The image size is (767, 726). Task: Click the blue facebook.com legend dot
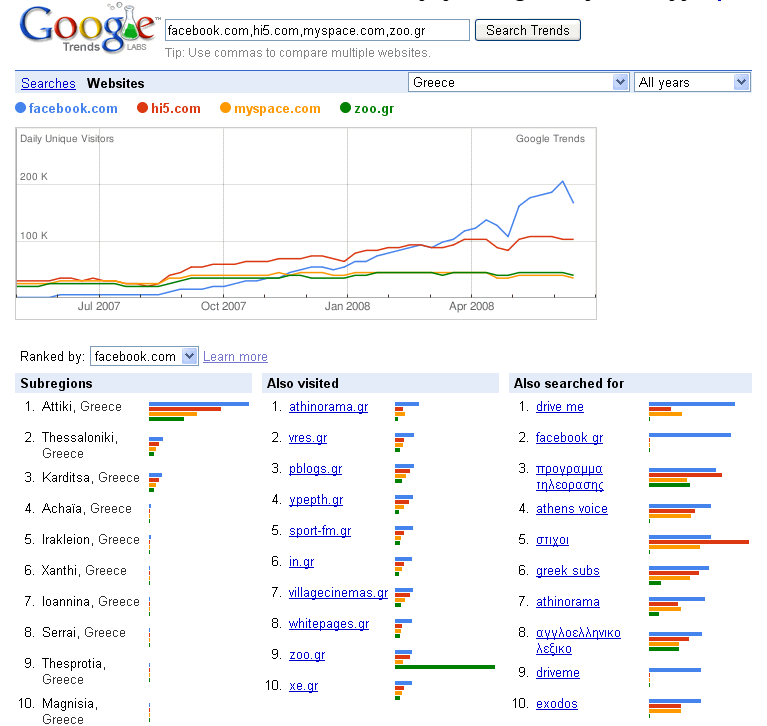[21, 108]
